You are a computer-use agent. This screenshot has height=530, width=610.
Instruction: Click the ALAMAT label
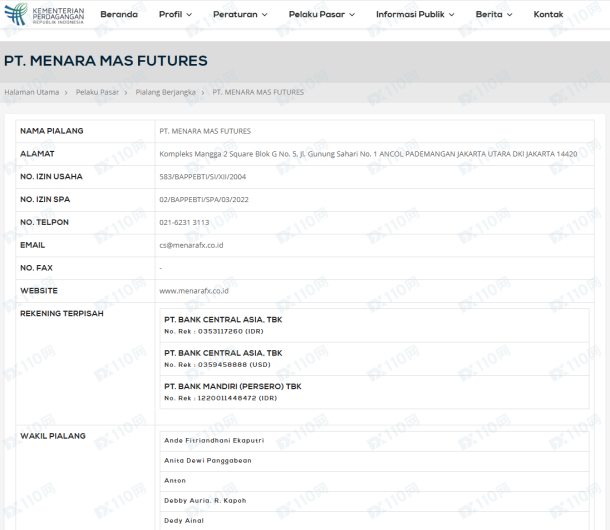click(x=37, y=154)
